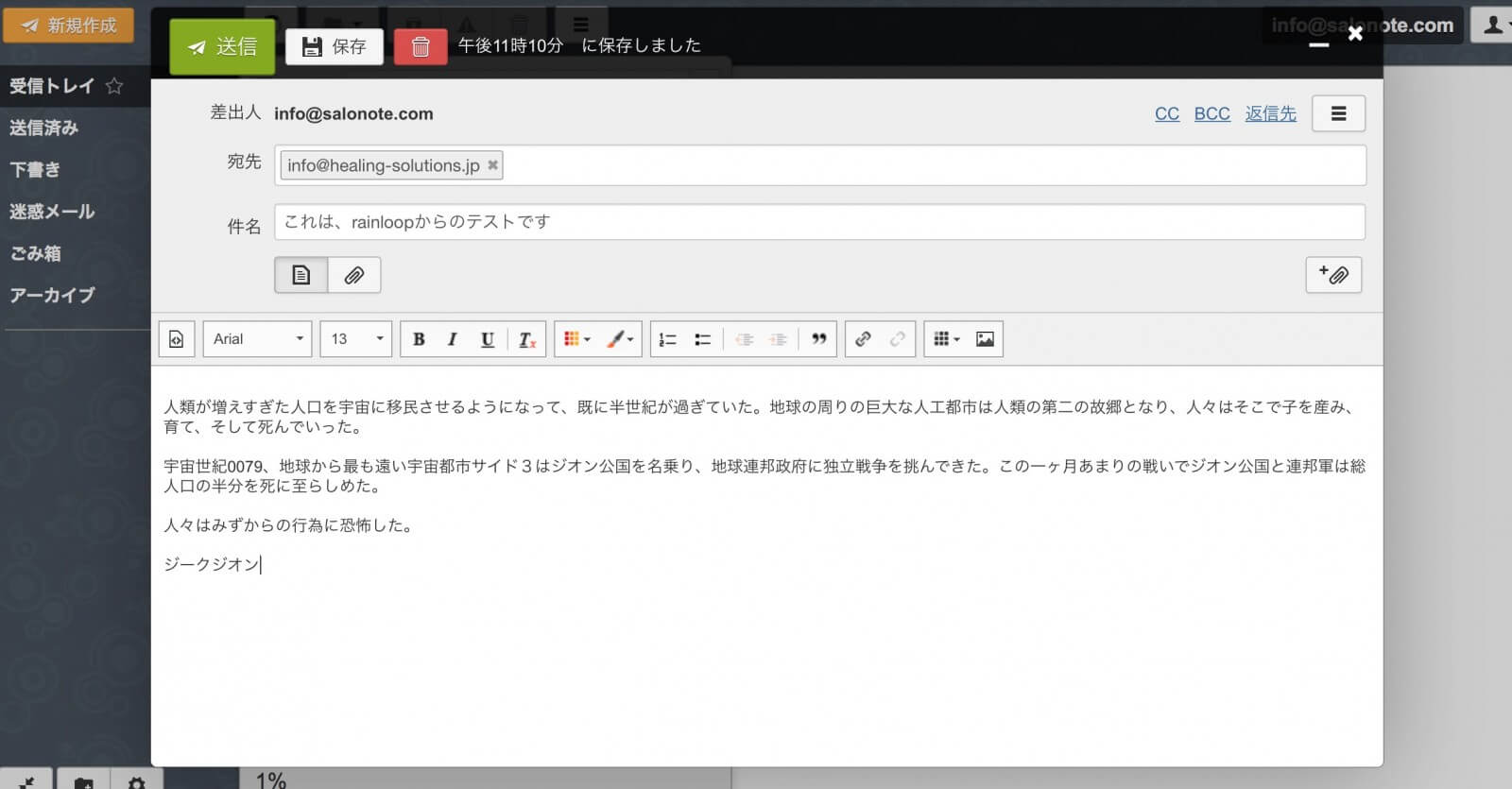1512x789 pixels.
Task: Minimize the compose window
Action: coord(1318,44)
